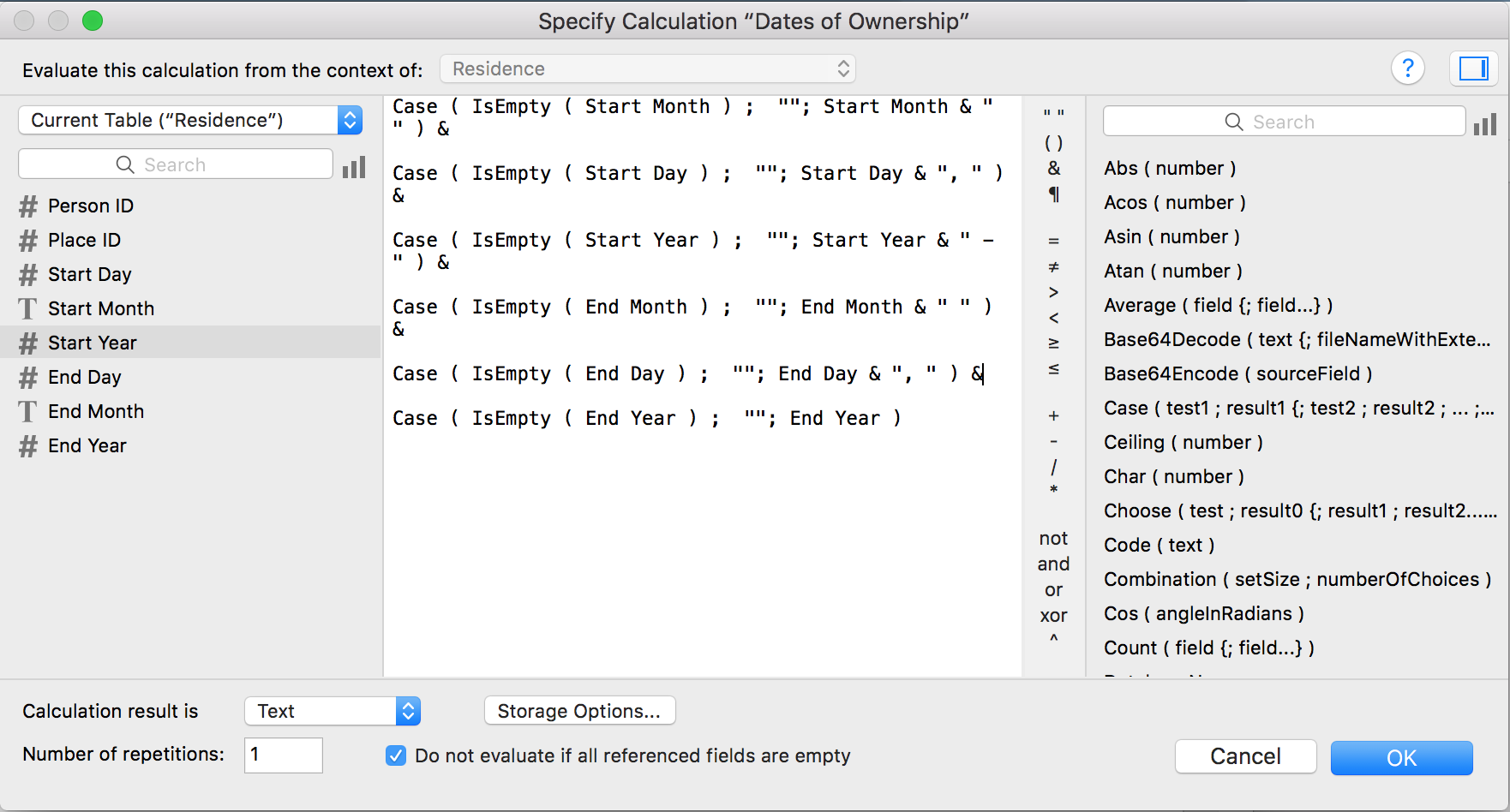Insert plus operator
1510x812 pixels.
[1054, 416]
